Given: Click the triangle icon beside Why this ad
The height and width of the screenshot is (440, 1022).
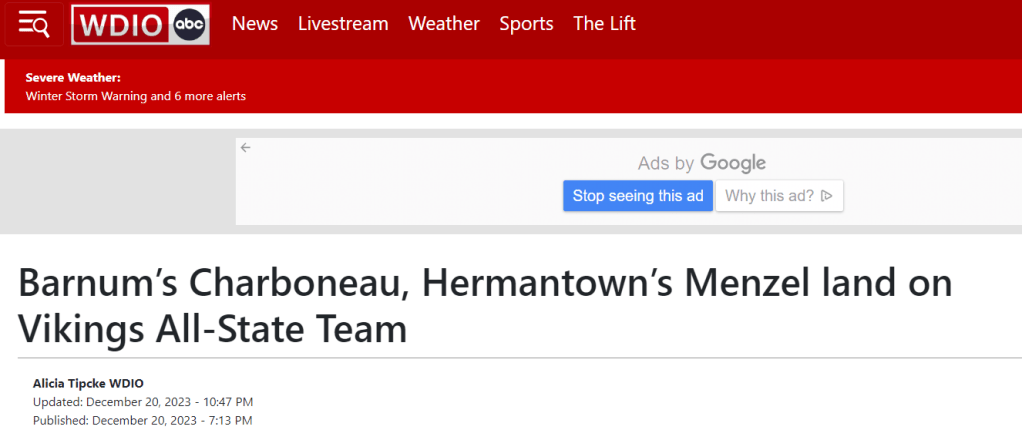Looking at the screenshot, I should coord(827,196).
